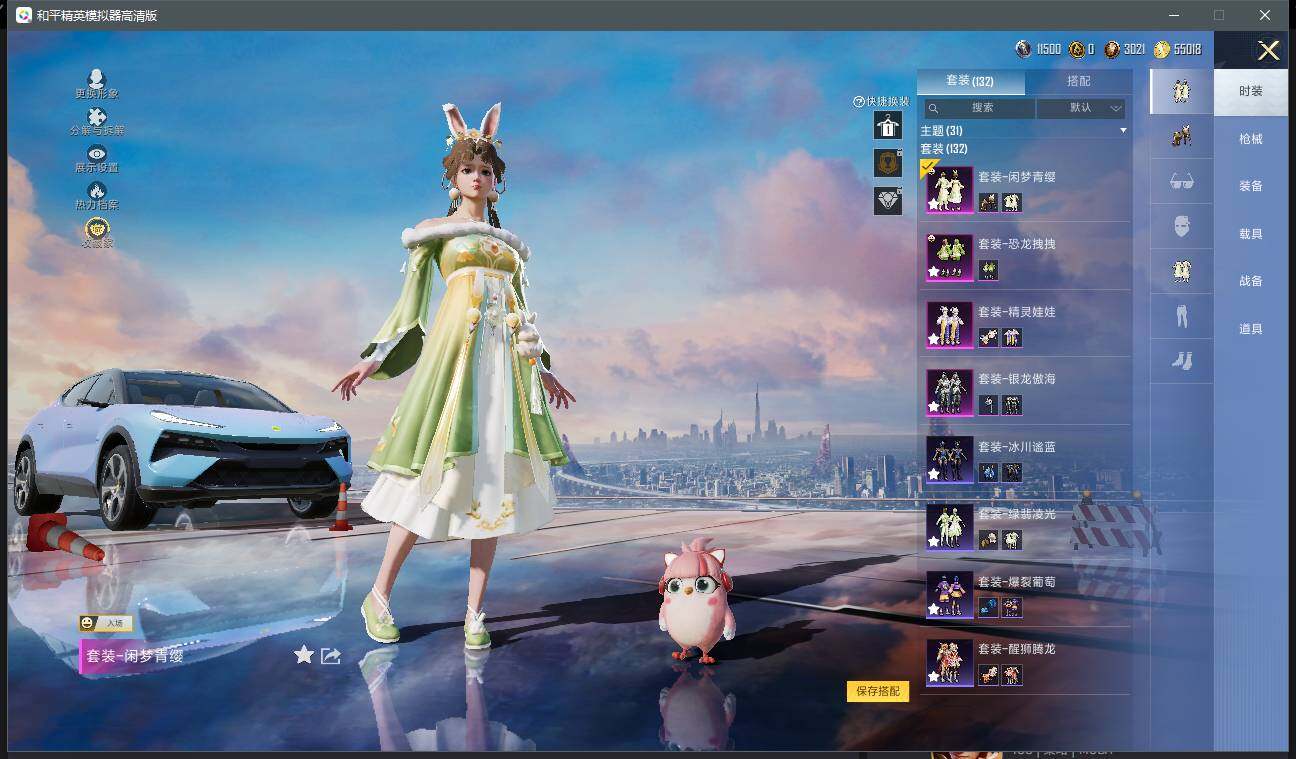Open the 时装 side tab
Screen dimensions: 1296x759
pyautogui.click(x=1251, y=91)
